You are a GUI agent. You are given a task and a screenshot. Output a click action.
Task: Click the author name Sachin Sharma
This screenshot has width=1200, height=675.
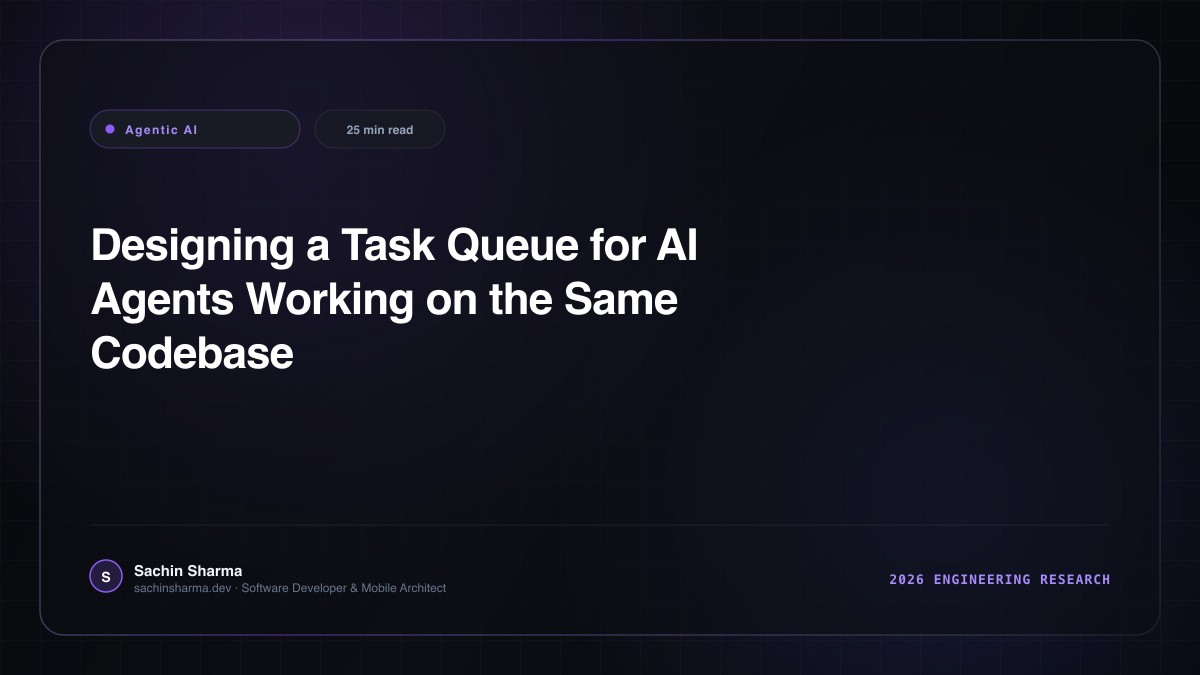point(188,570)
